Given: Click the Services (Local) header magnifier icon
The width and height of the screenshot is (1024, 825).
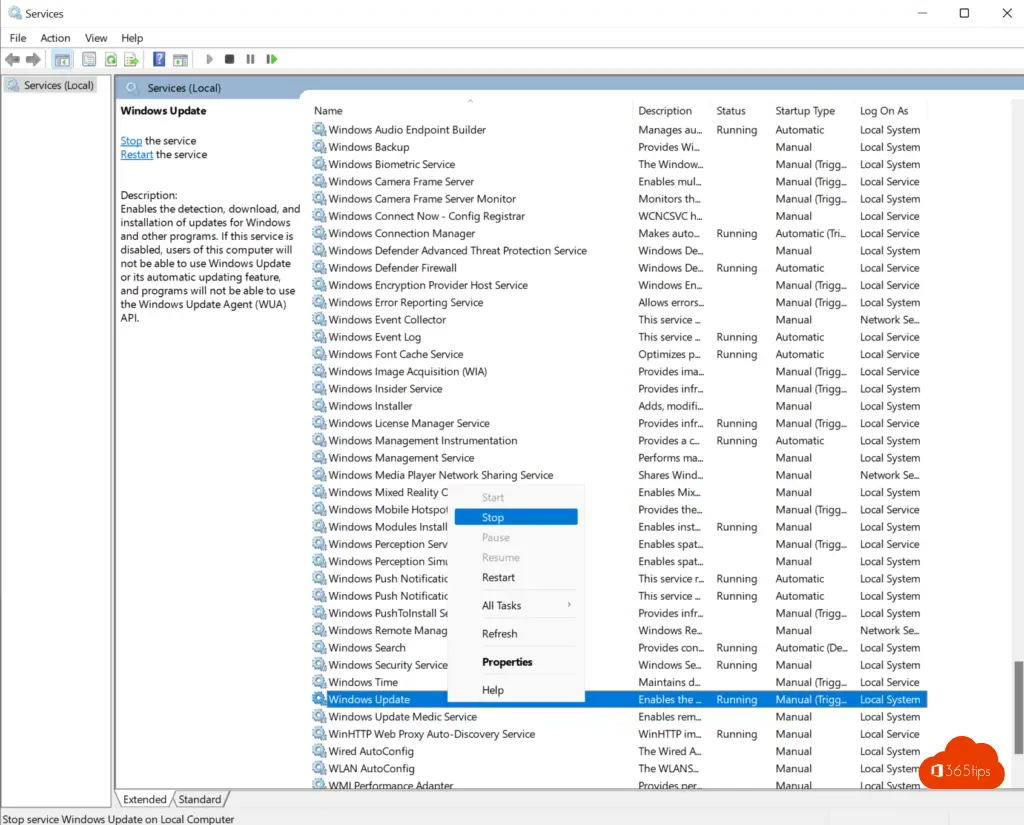Looking at the screenshot, I should (x=131, y=88).
